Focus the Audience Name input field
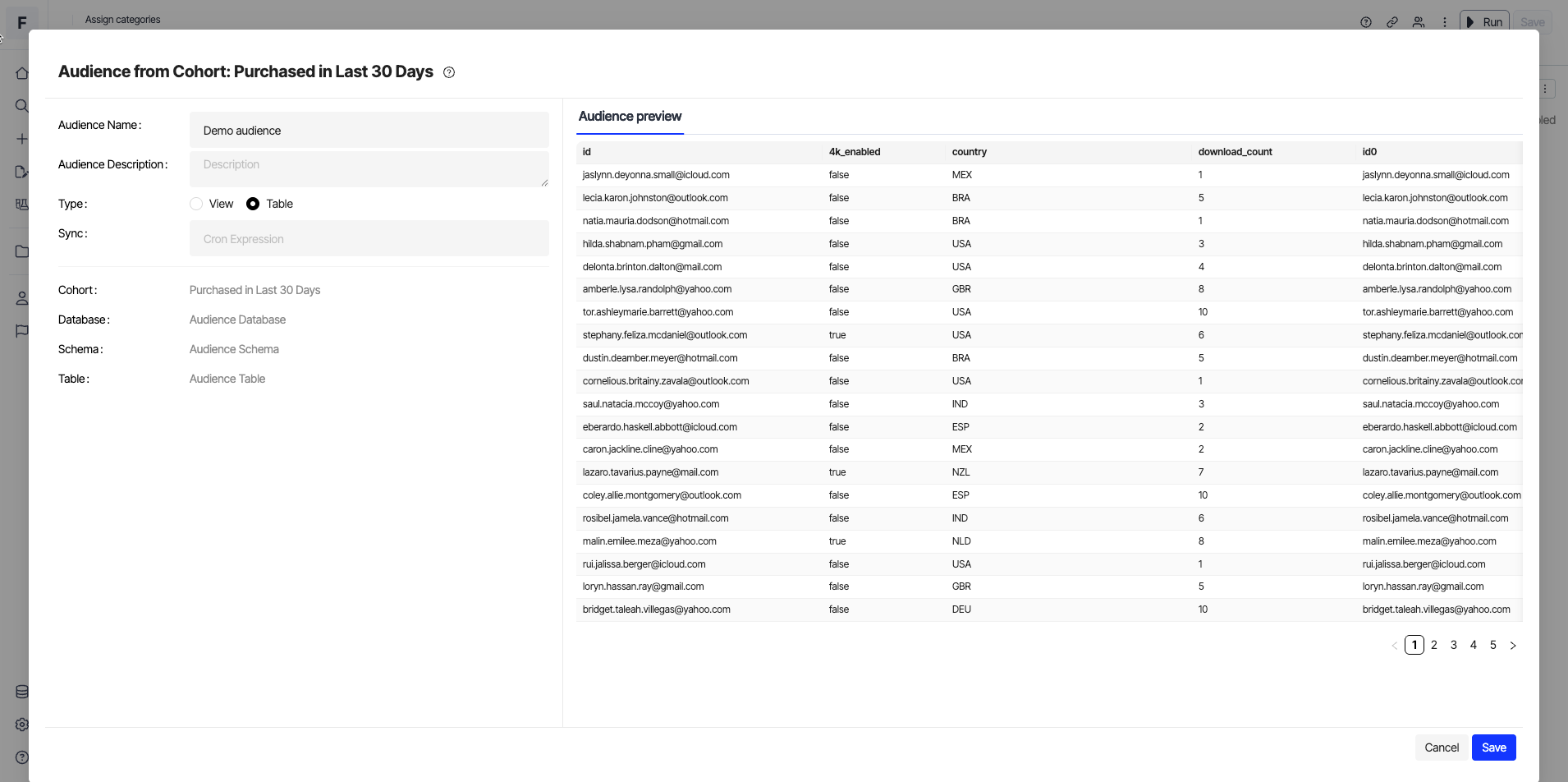 click(x=369, y=131)
